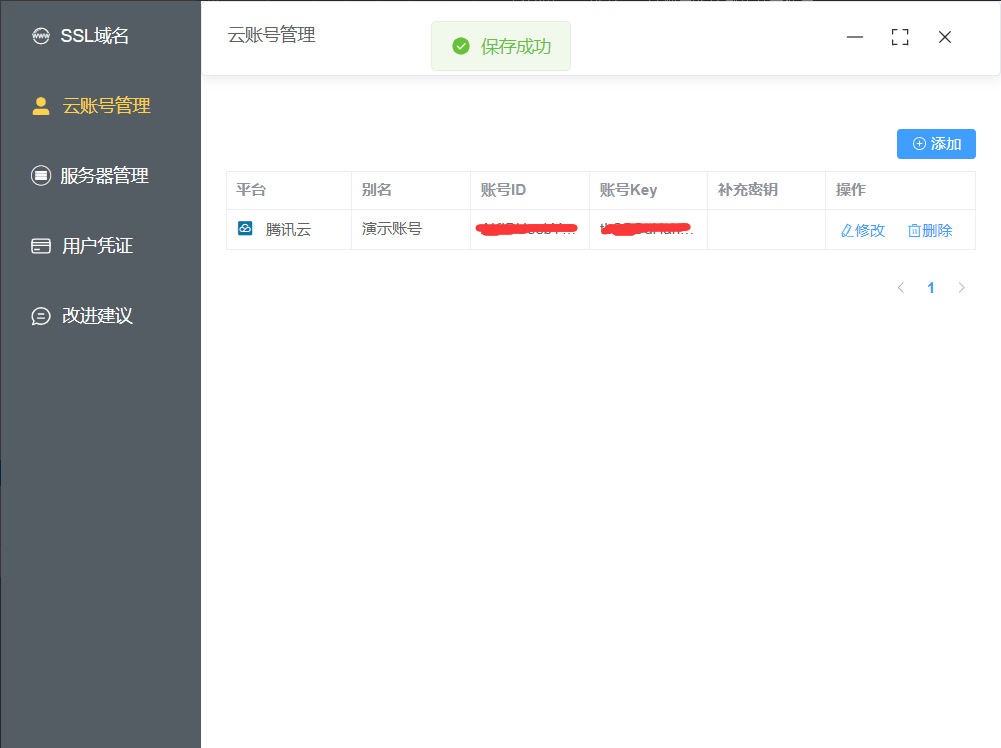Edit the 演示账号 row via 修改
This screenshot has width=1001, height=748.
pos(863,230)
